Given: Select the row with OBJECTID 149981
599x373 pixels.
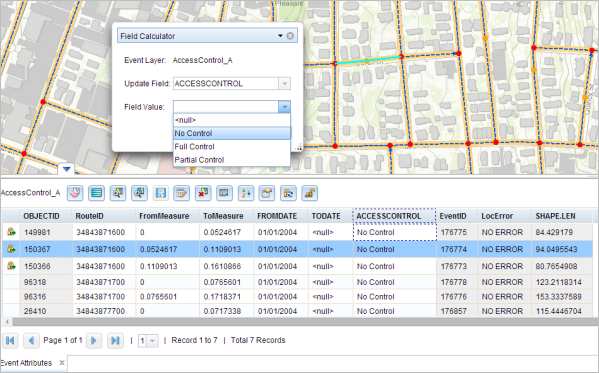Looking at the screenshot, I should (297, 232).
